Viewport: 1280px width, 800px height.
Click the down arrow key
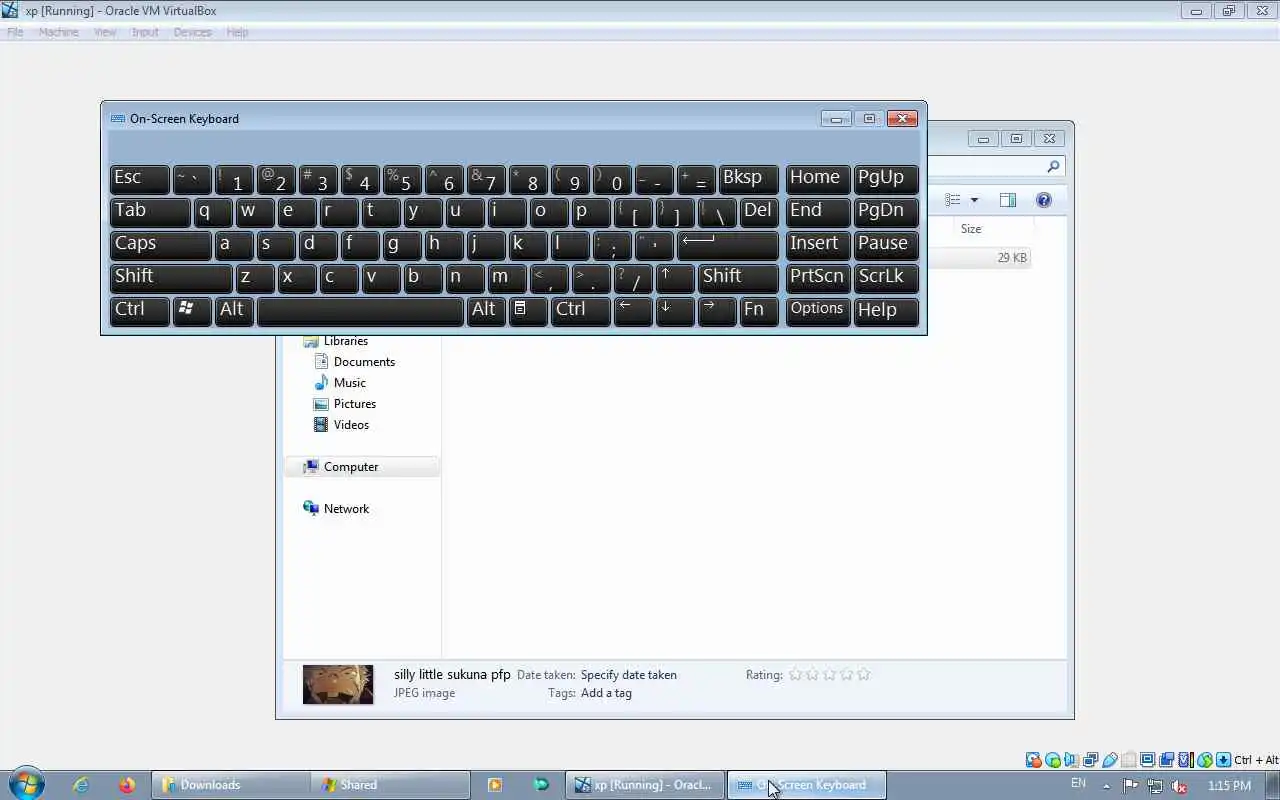675,311
